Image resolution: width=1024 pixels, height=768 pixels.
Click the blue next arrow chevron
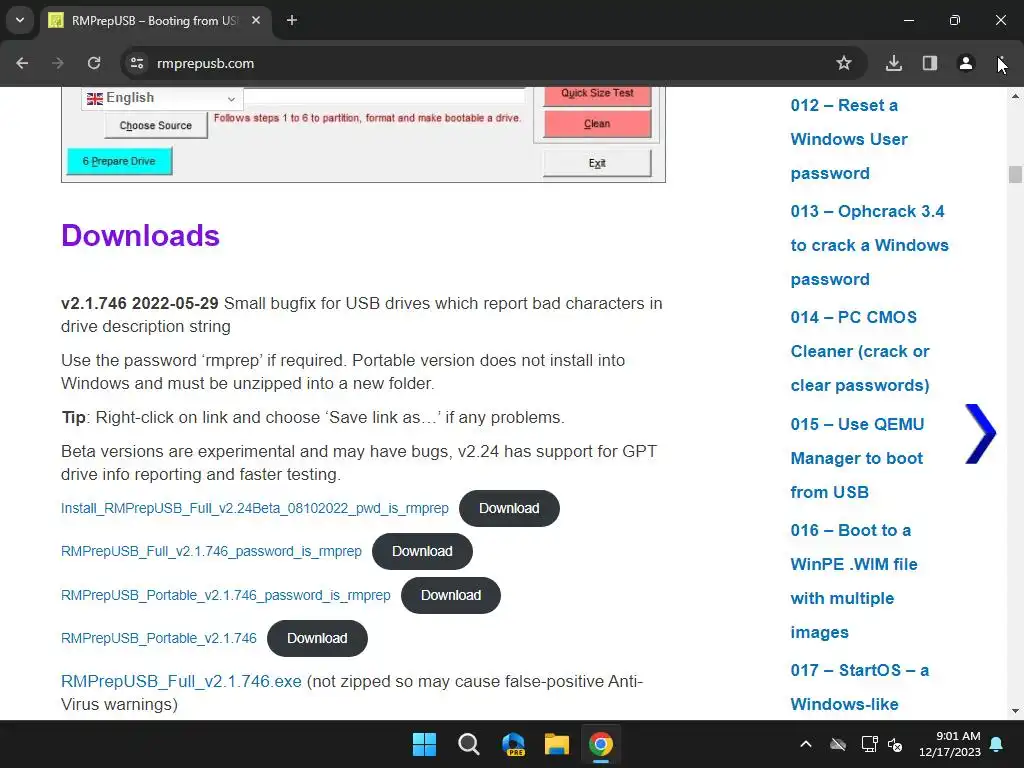coord(980,434)
